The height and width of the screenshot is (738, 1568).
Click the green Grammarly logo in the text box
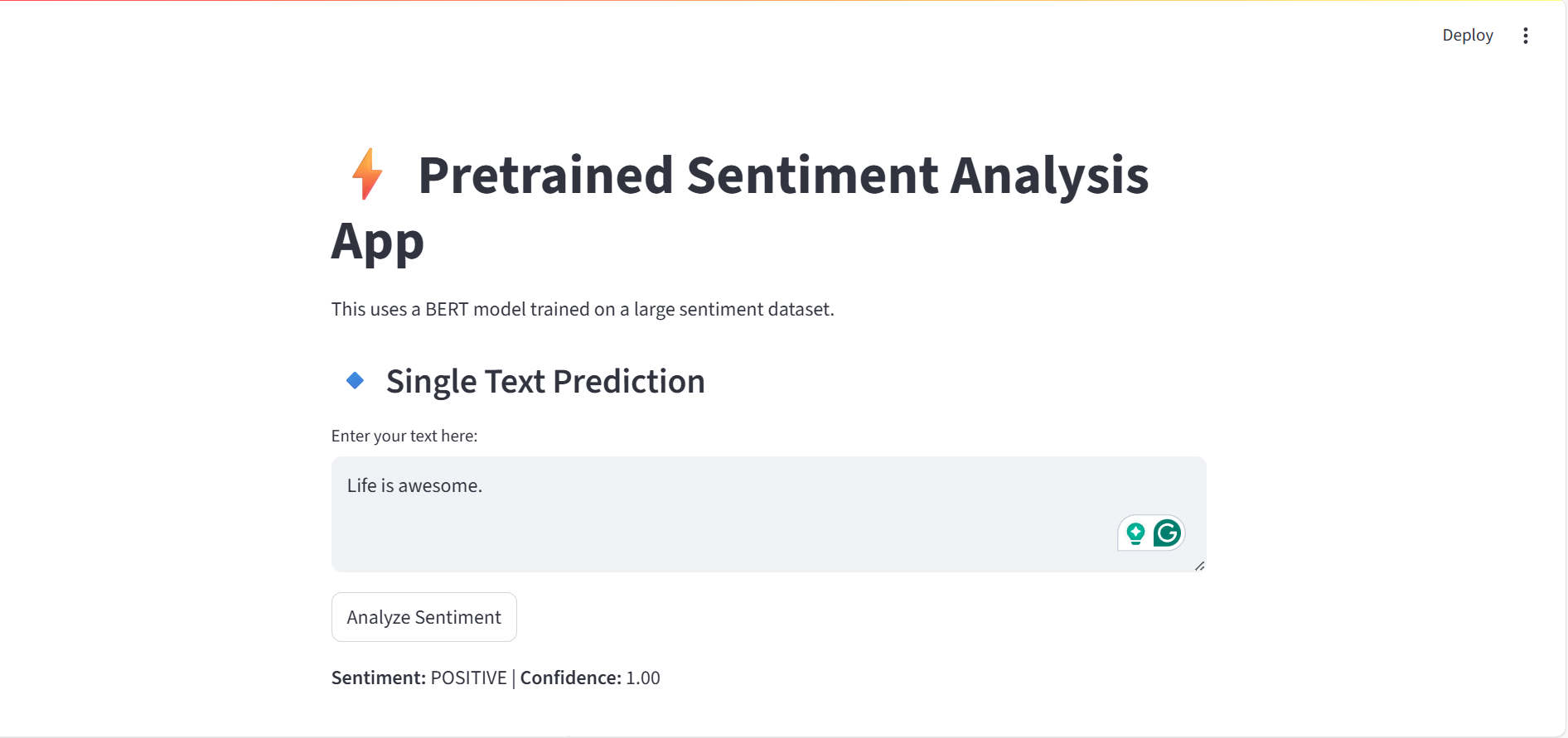pos(1166,533)
